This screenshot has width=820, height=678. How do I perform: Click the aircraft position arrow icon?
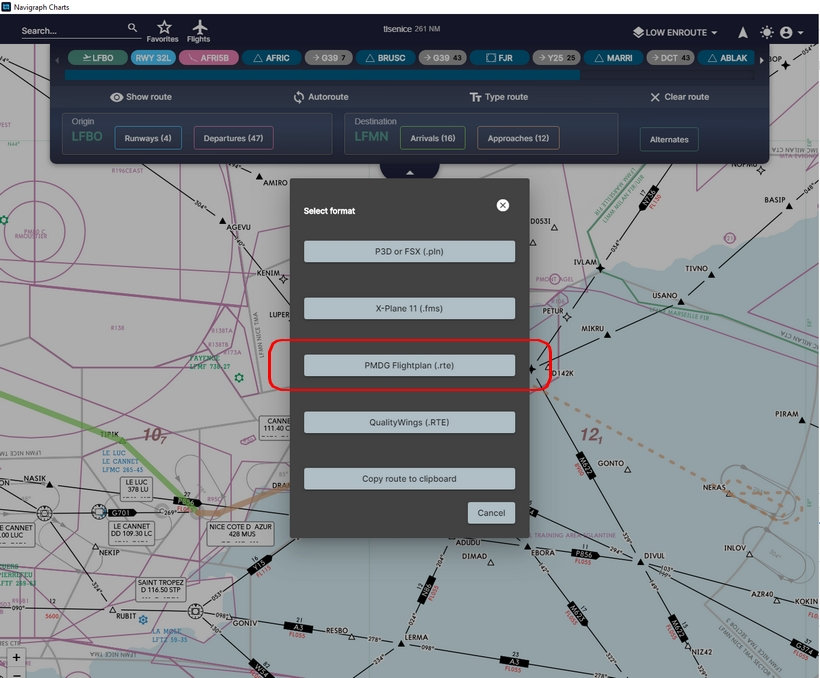[743, 32]
